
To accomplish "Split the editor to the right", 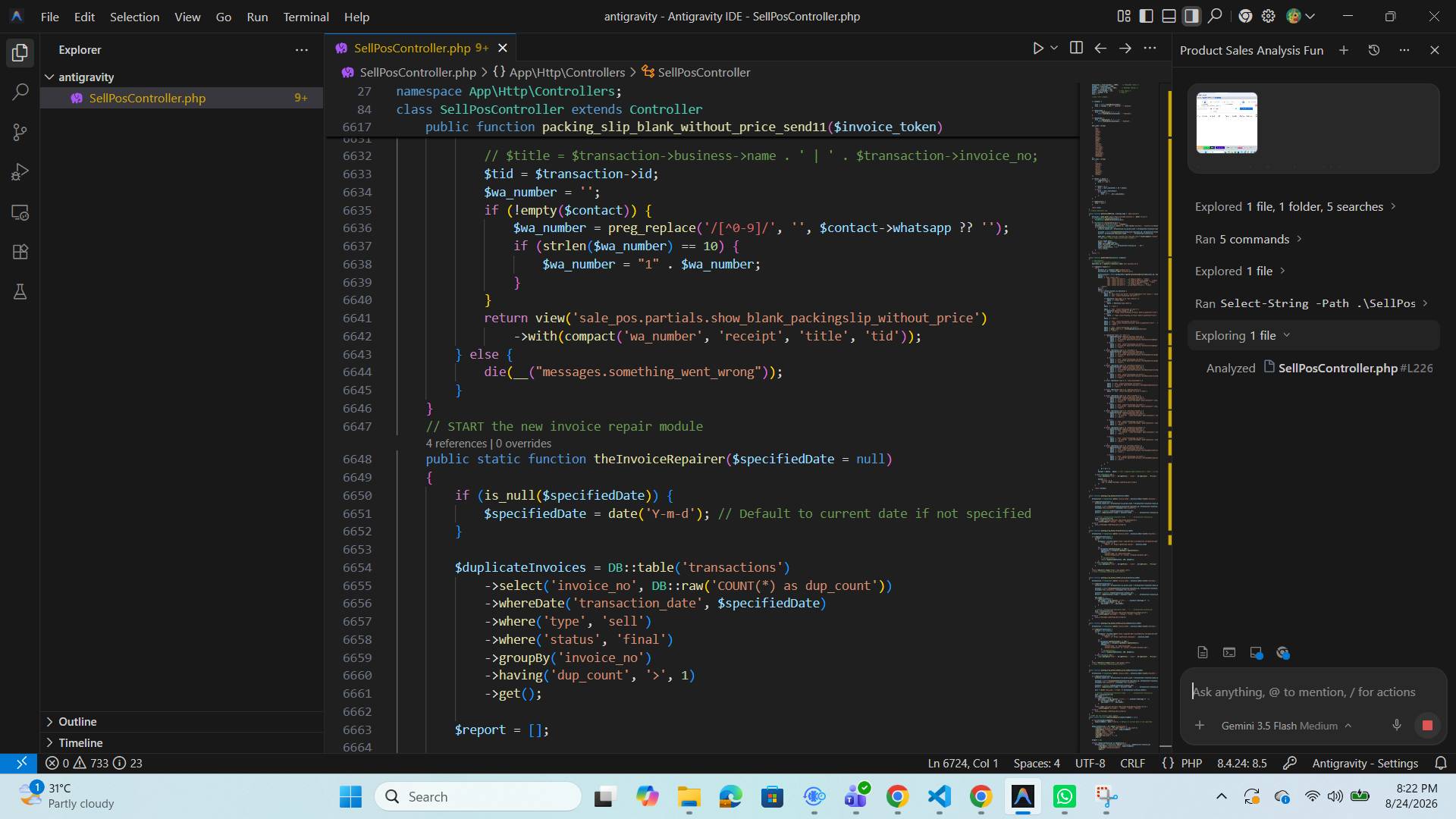I will [1076, 49].
